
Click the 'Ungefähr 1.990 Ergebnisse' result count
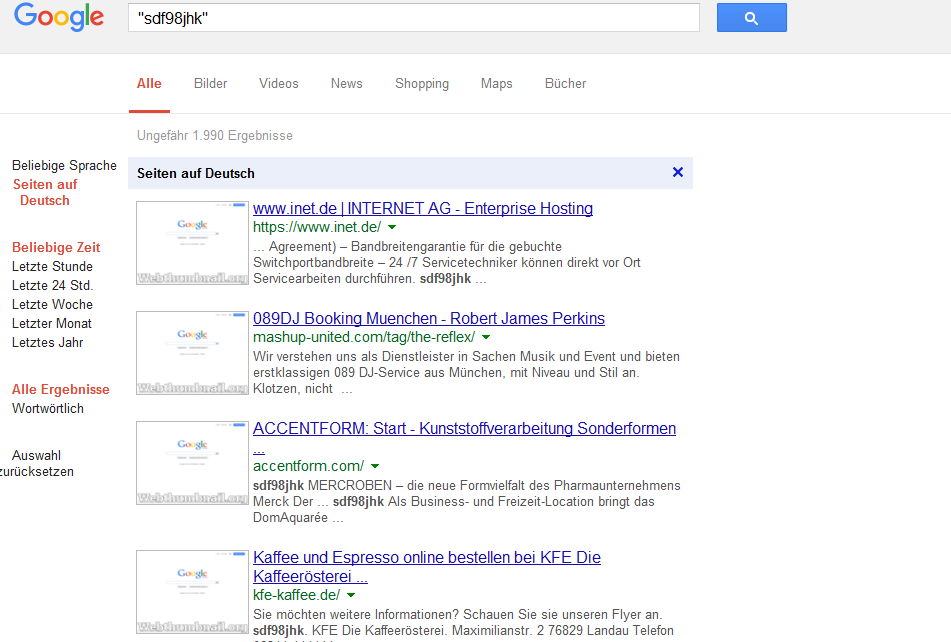[x=215, y=135]
